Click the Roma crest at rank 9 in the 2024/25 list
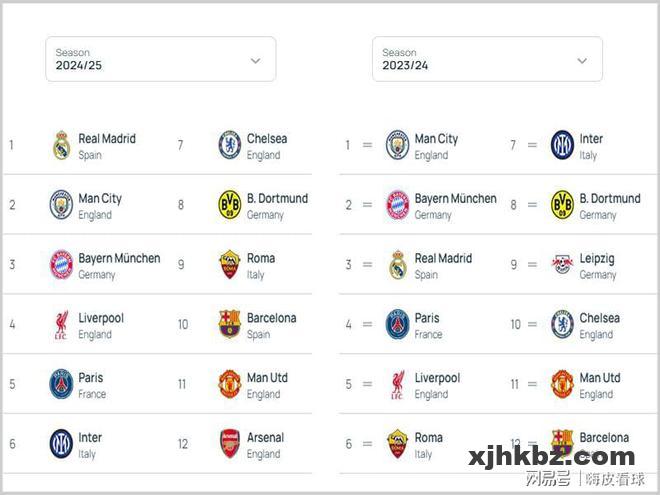The width and height of the screenshot is (660, 495). pos(230,264)
